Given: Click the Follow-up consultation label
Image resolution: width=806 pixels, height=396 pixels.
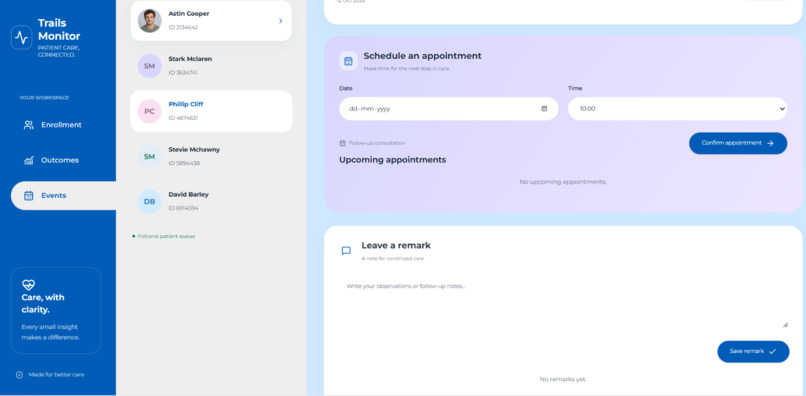Looking at the screenshot, I should 377,143.
